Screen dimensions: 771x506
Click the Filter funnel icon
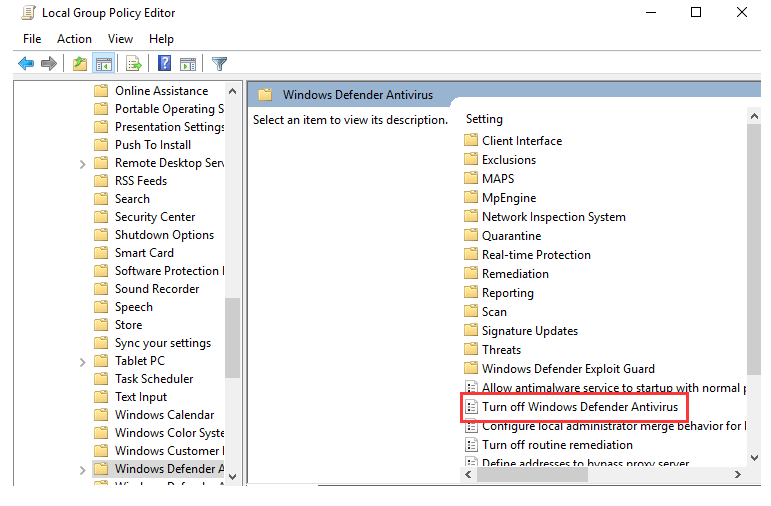pyautogui.click(x=219, y=63)
